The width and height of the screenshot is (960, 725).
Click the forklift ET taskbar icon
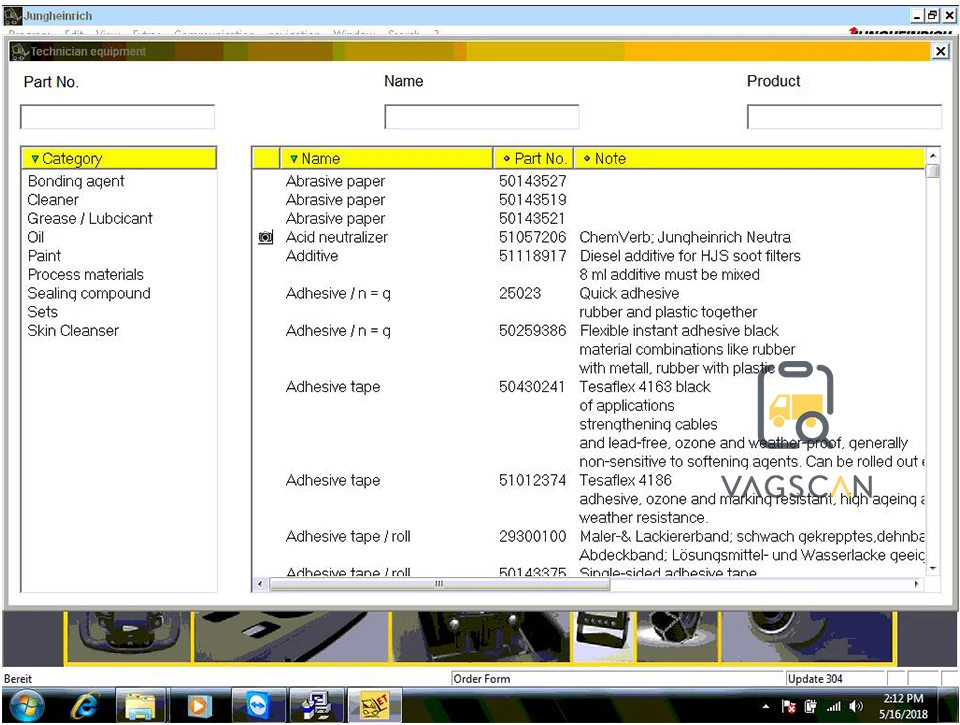[375, 706]
